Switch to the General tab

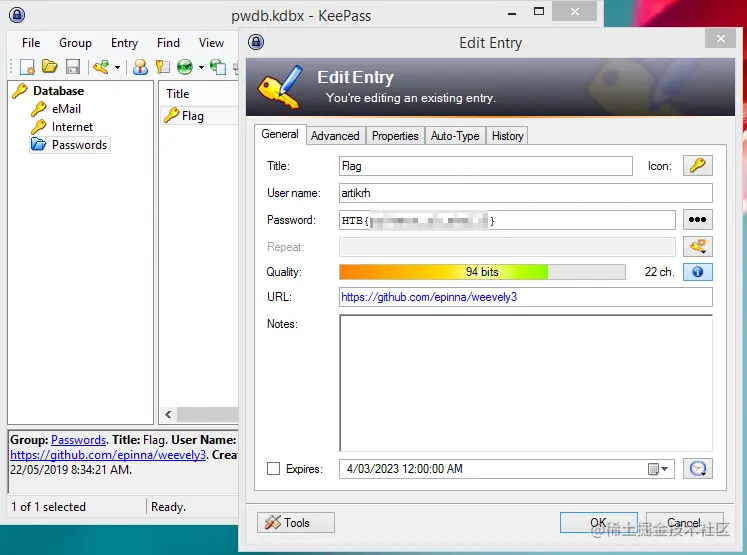[x=280, y=134]
